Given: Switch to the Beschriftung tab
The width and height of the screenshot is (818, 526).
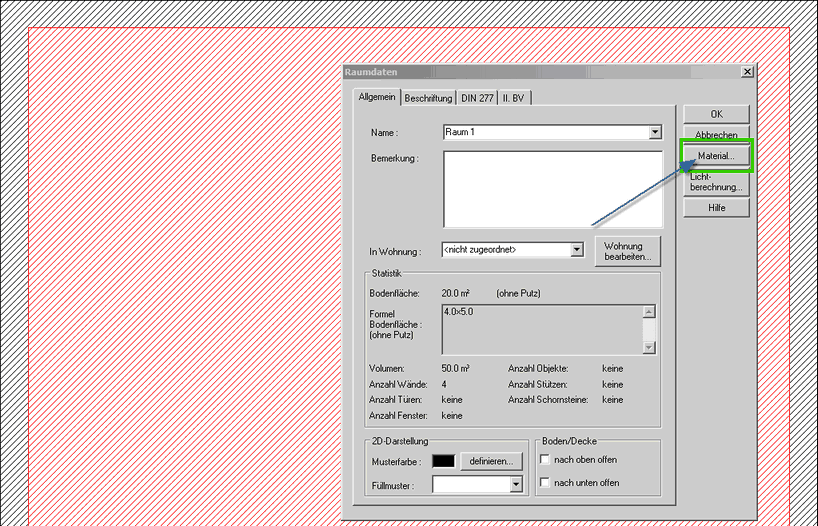Looking at the screenshot, I should [429, 98].
